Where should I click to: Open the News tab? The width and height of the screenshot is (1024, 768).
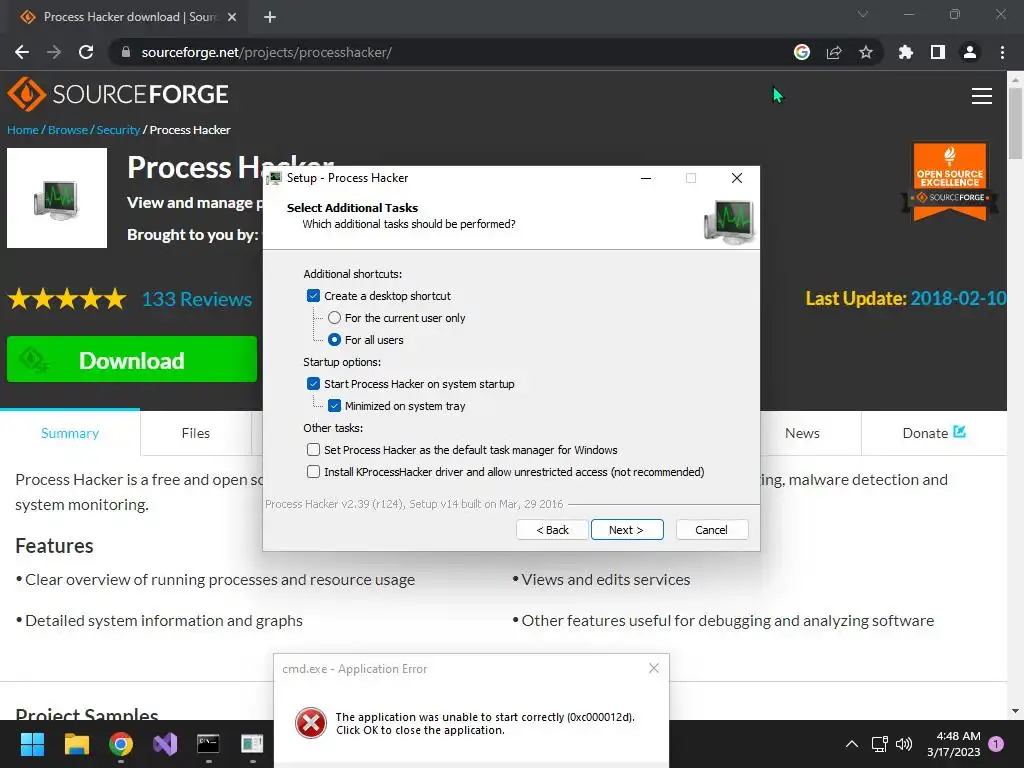[802, 433]
